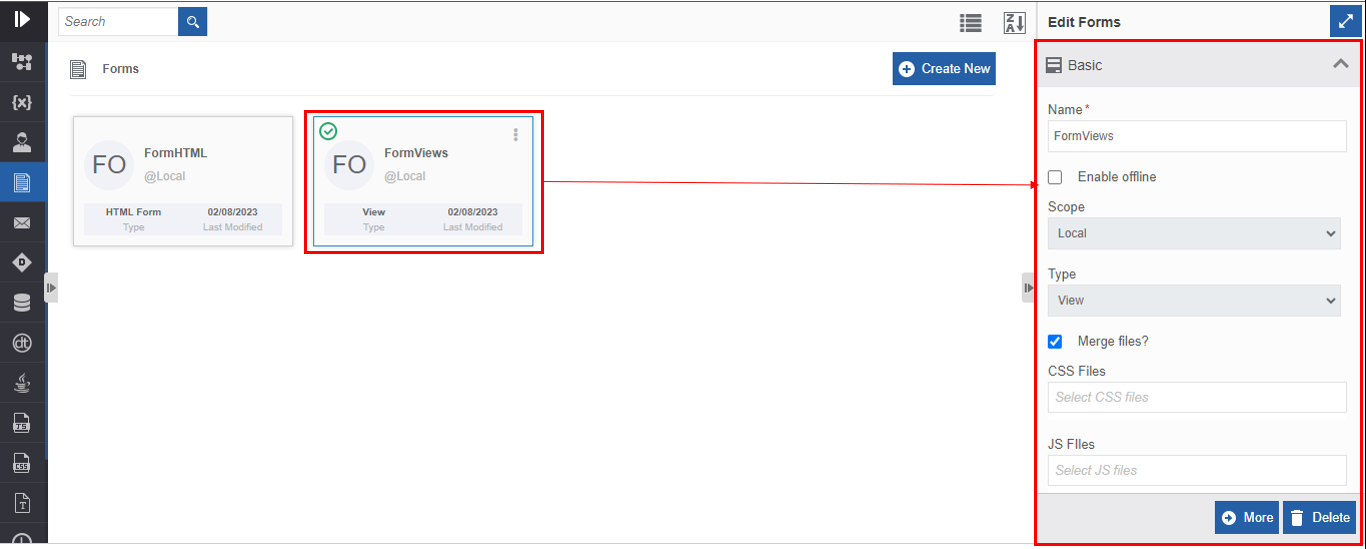Open the CSS file sidebar icon
The height and width of the screenshot is (549, 1366).
click(x=22, y=463)
